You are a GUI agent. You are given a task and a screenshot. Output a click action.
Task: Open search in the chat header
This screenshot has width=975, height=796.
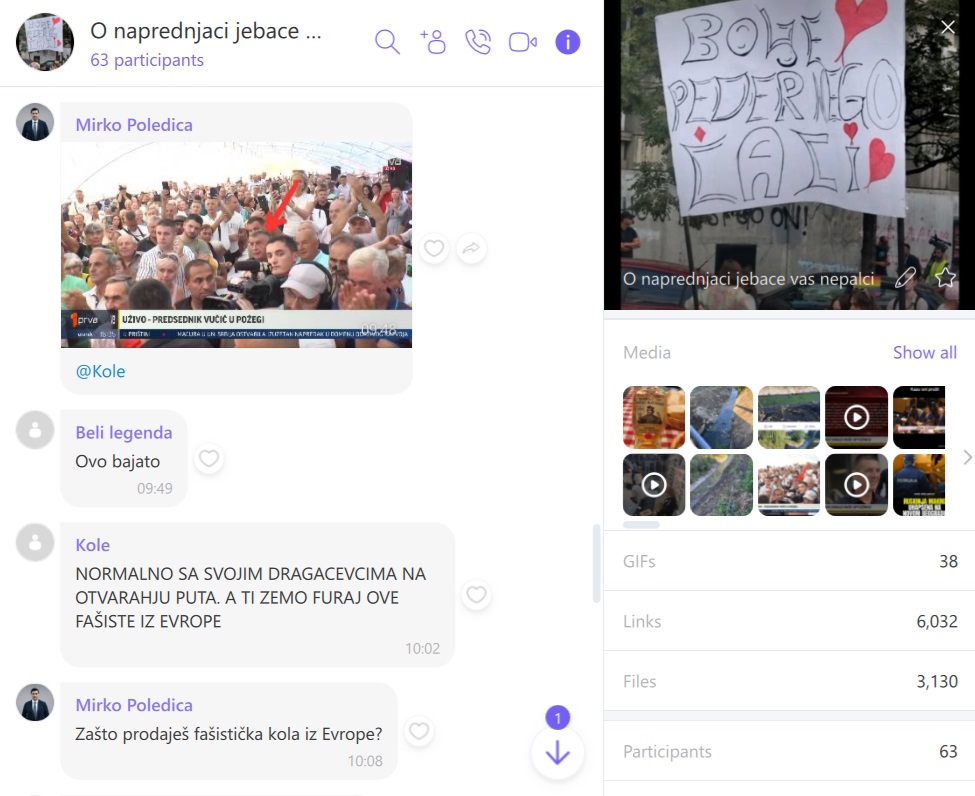click(x=387, y=42)
